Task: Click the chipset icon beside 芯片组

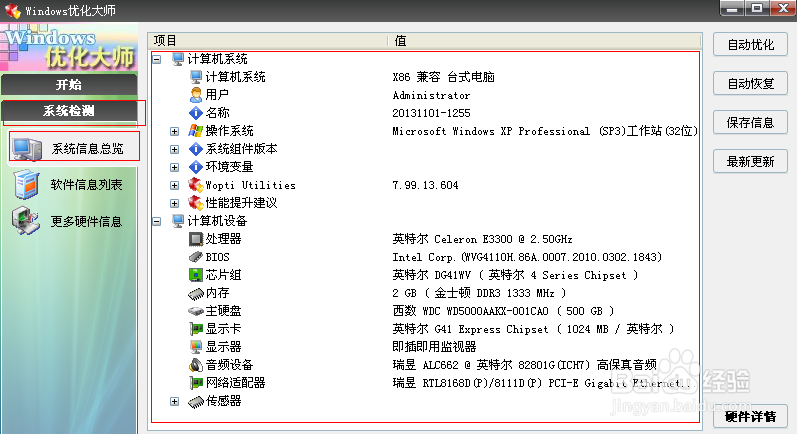Action: (x=196, y=275)
